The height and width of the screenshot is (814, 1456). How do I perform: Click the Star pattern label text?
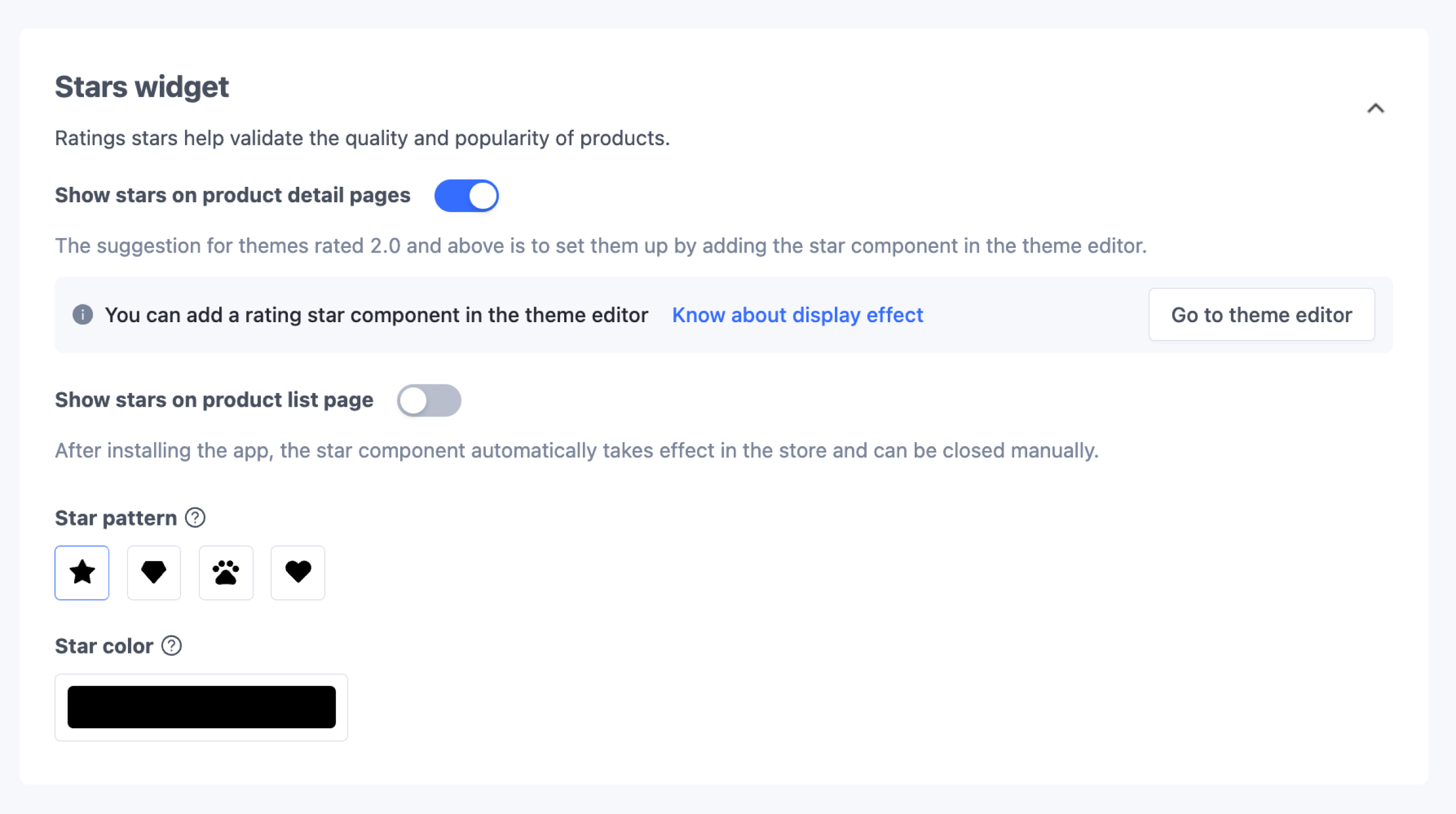point(116,518)
